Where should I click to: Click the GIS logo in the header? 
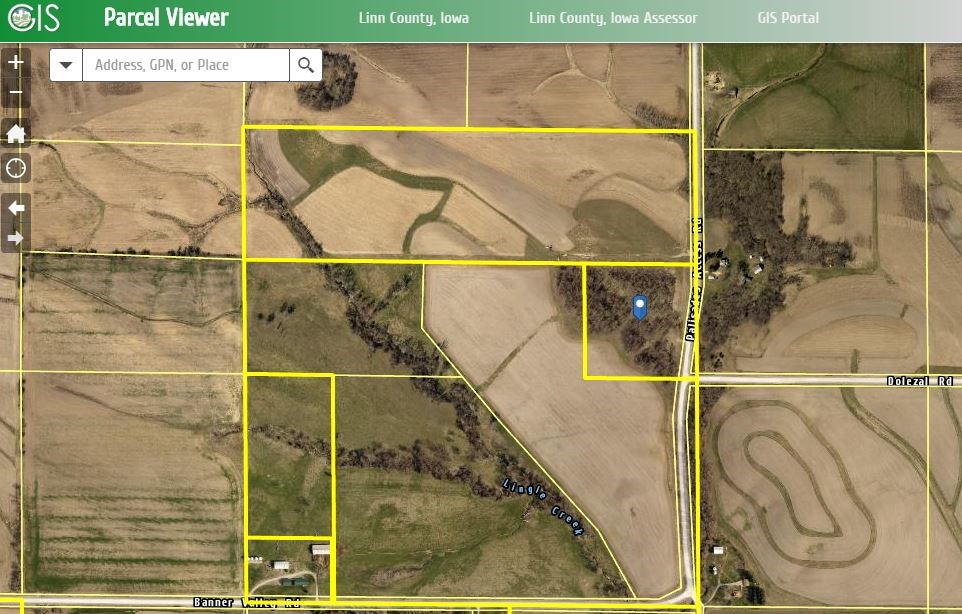pos(32,18)
